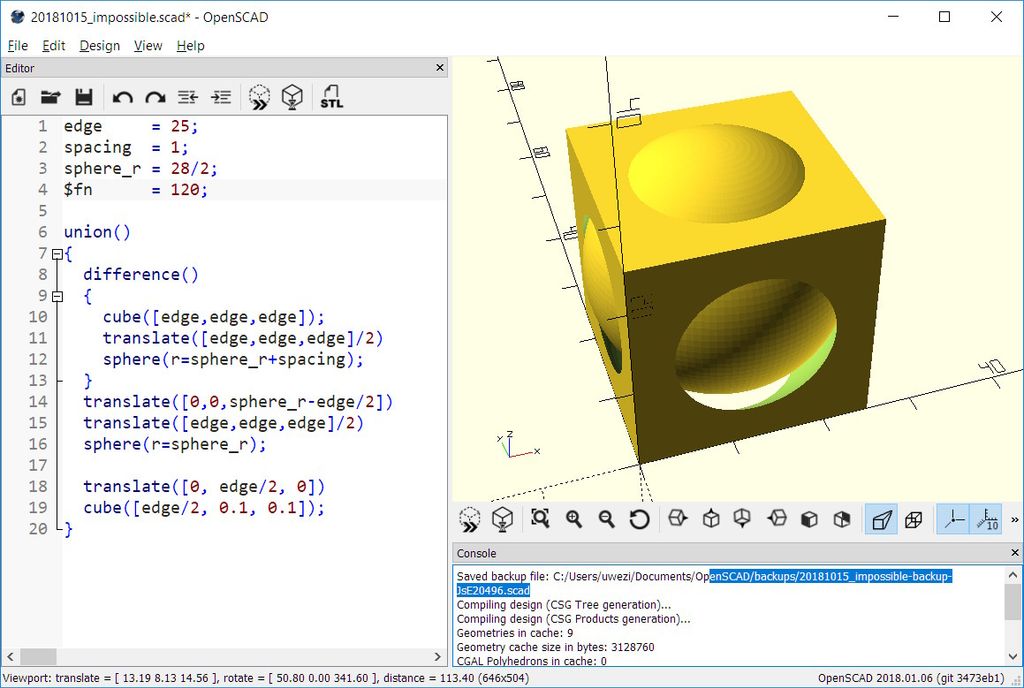
Task: Open the Design menu
Action: point(99,45)
